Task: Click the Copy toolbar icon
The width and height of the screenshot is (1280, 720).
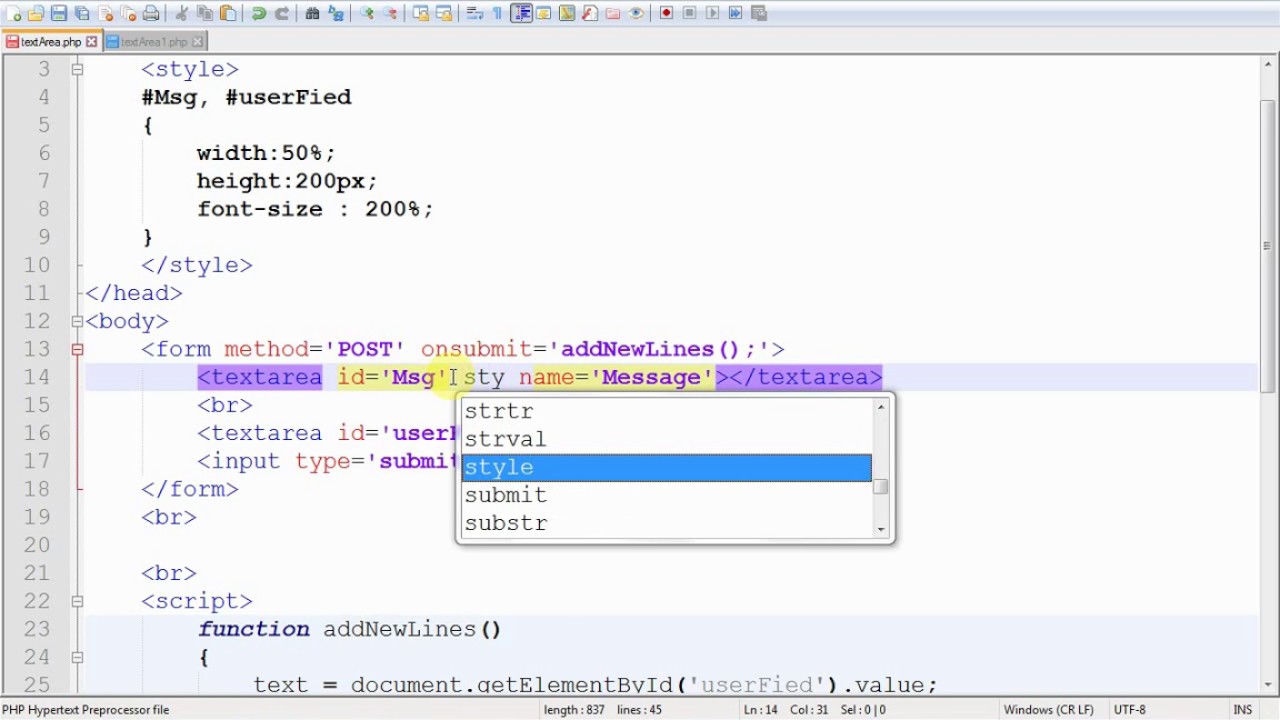Action: (204, 13)
